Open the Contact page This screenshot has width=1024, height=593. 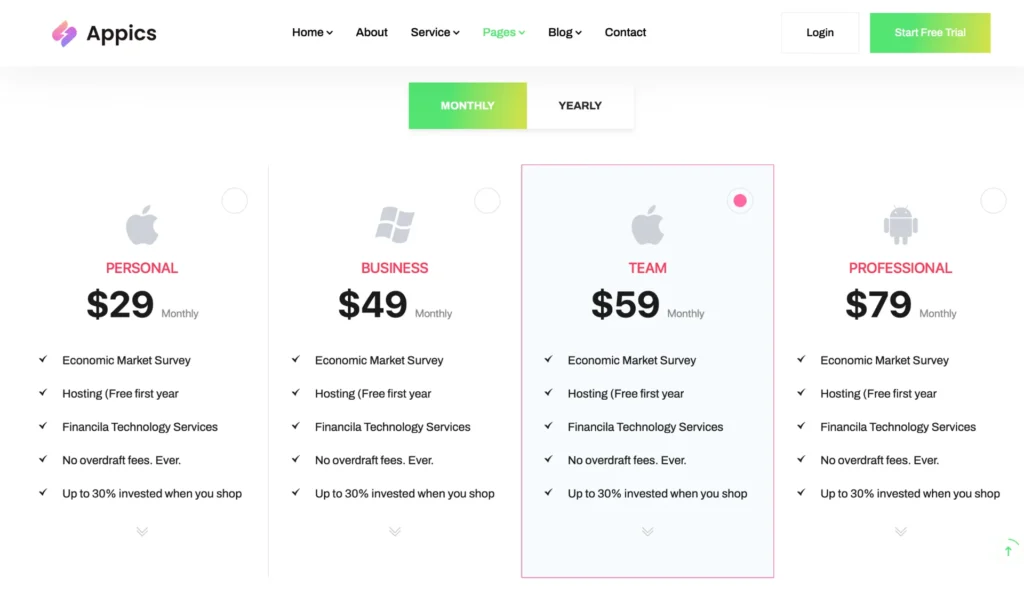click(625, 33)
